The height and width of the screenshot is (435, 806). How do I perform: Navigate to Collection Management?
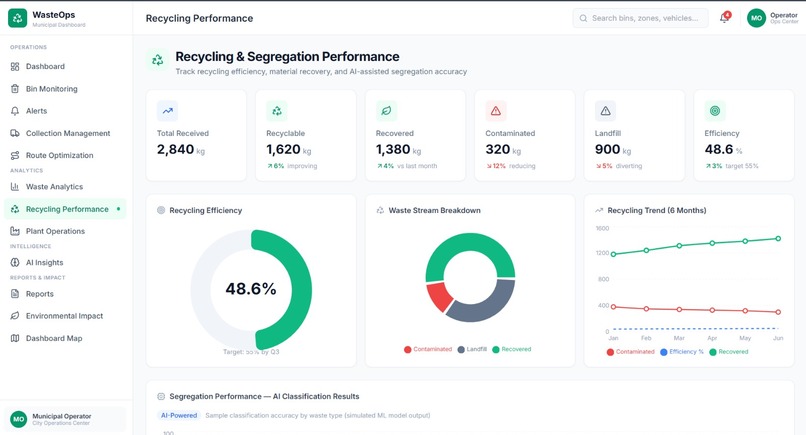tap(65, 133)
